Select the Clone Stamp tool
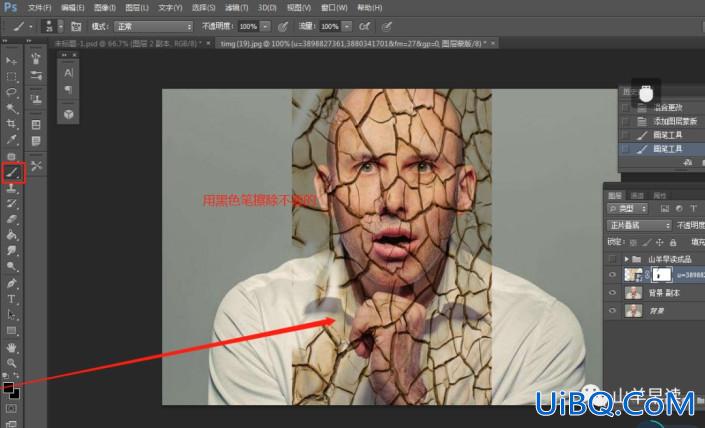The image size is (705, 428). pos(11,188)
